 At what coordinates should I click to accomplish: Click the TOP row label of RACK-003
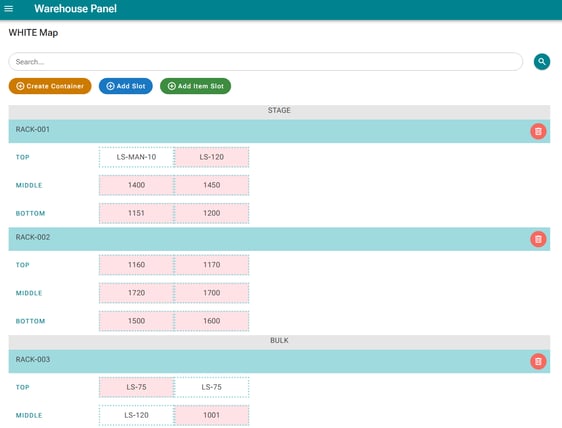pyautogui.click(x=23, y=387)
